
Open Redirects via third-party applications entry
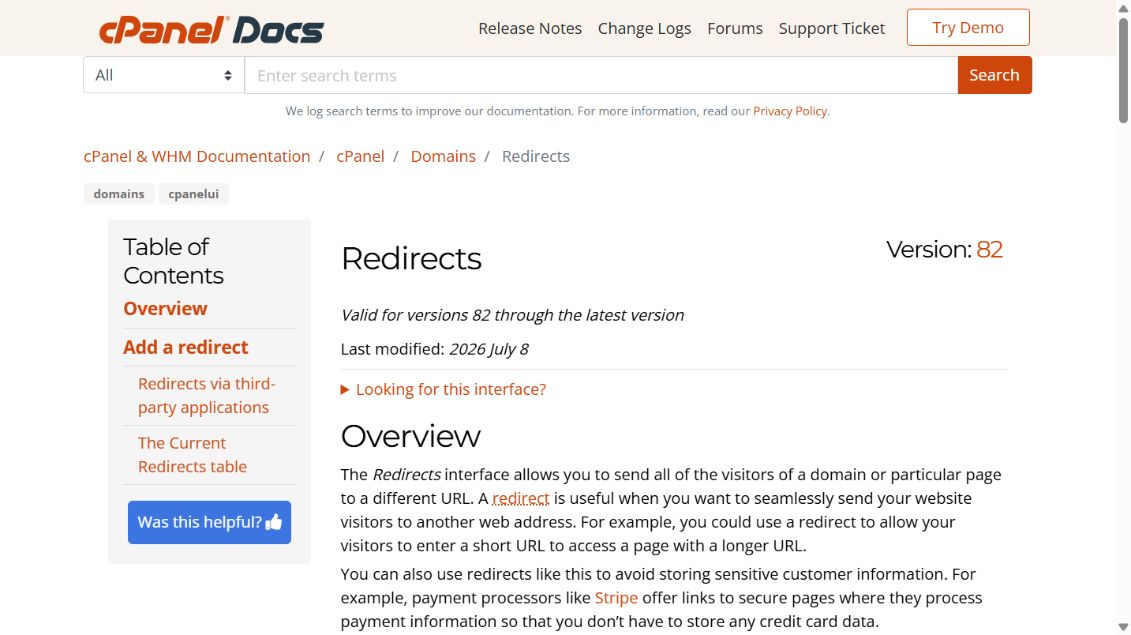click(206, 395)
